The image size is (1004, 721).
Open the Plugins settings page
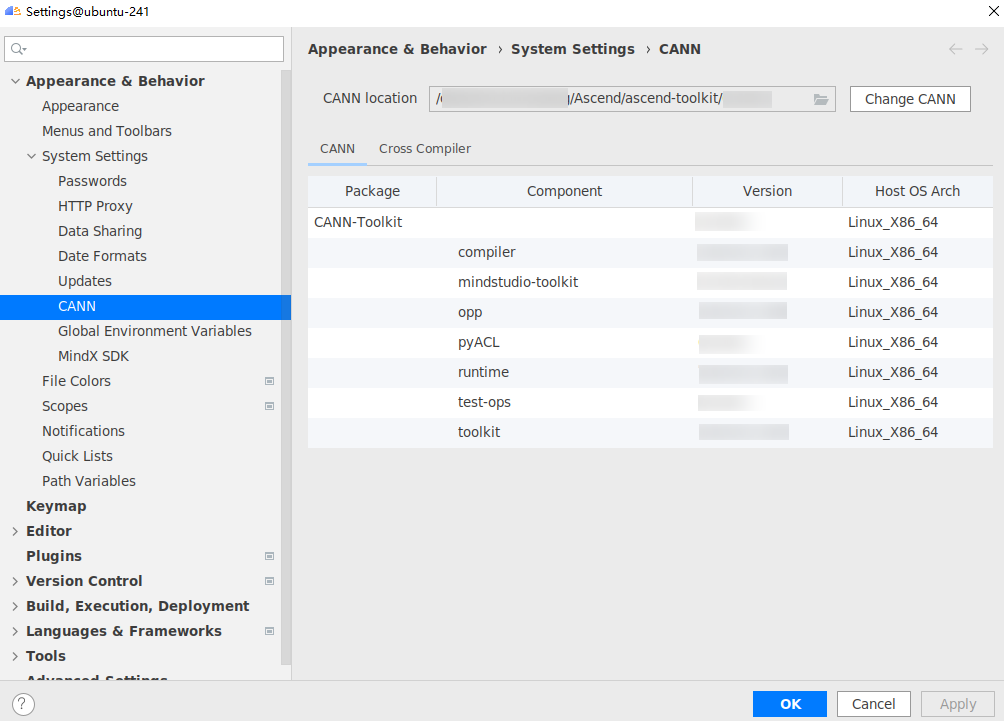tap(54, 556)
